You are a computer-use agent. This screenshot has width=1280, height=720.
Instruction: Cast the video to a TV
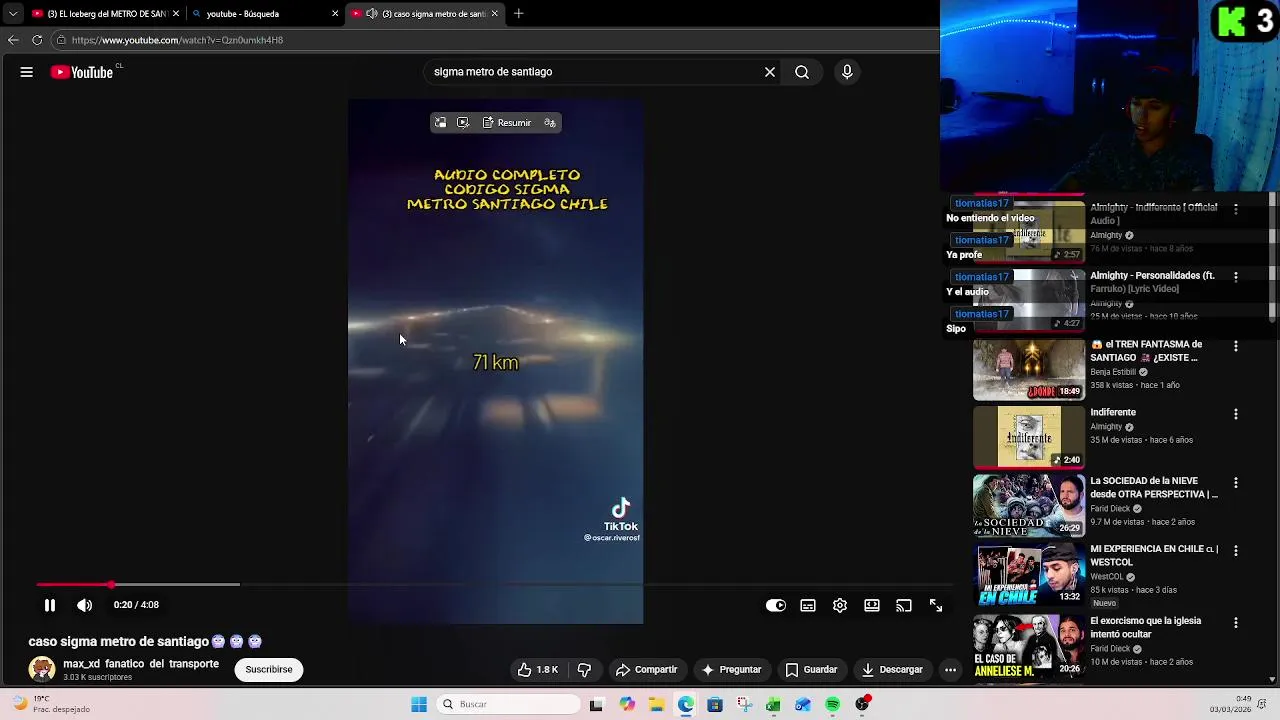pos(904,605)
